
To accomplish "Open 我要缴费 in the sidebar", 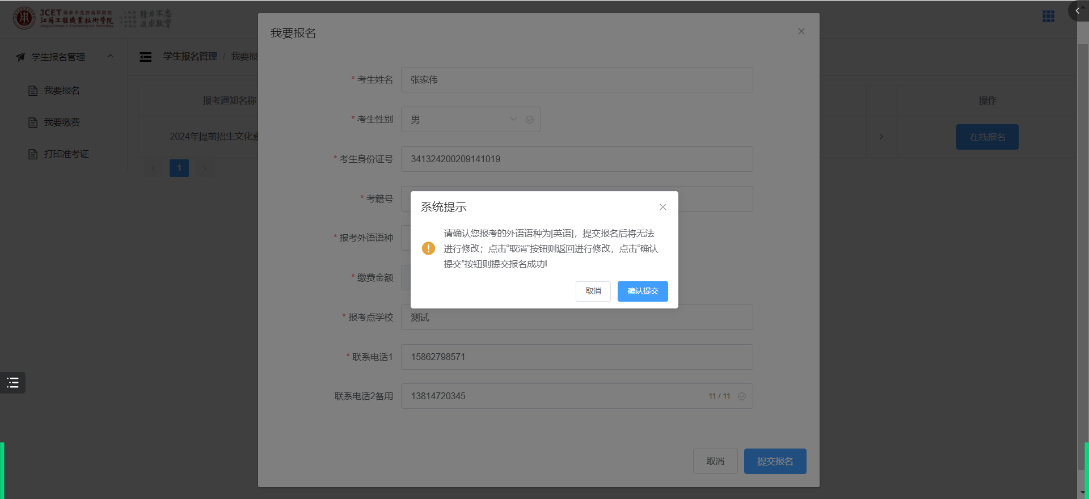I will click(61, 122).
